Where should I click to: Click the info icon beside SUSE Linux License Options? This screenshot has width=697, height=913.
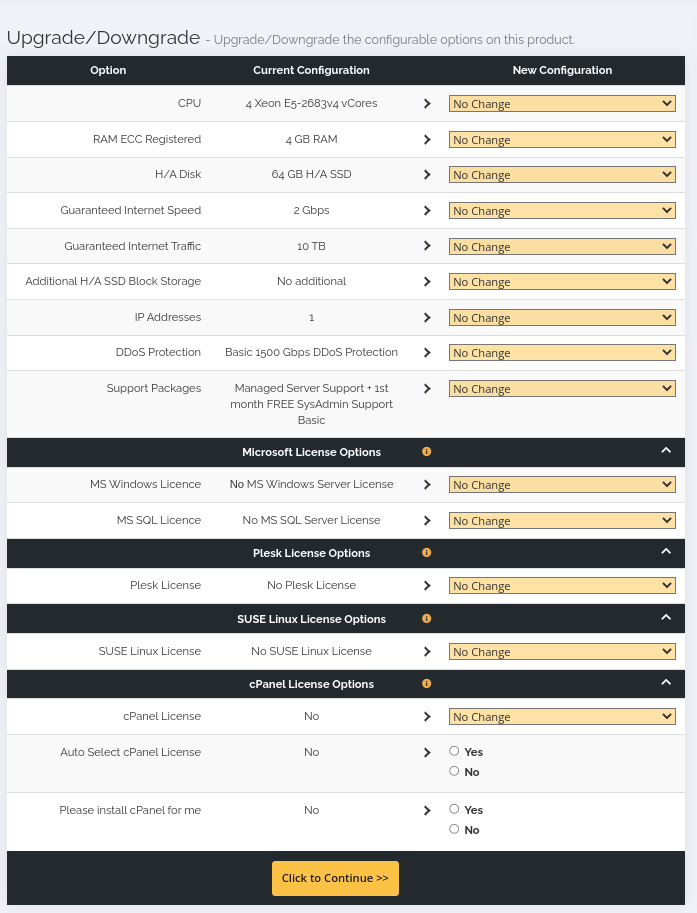[426, 618]
